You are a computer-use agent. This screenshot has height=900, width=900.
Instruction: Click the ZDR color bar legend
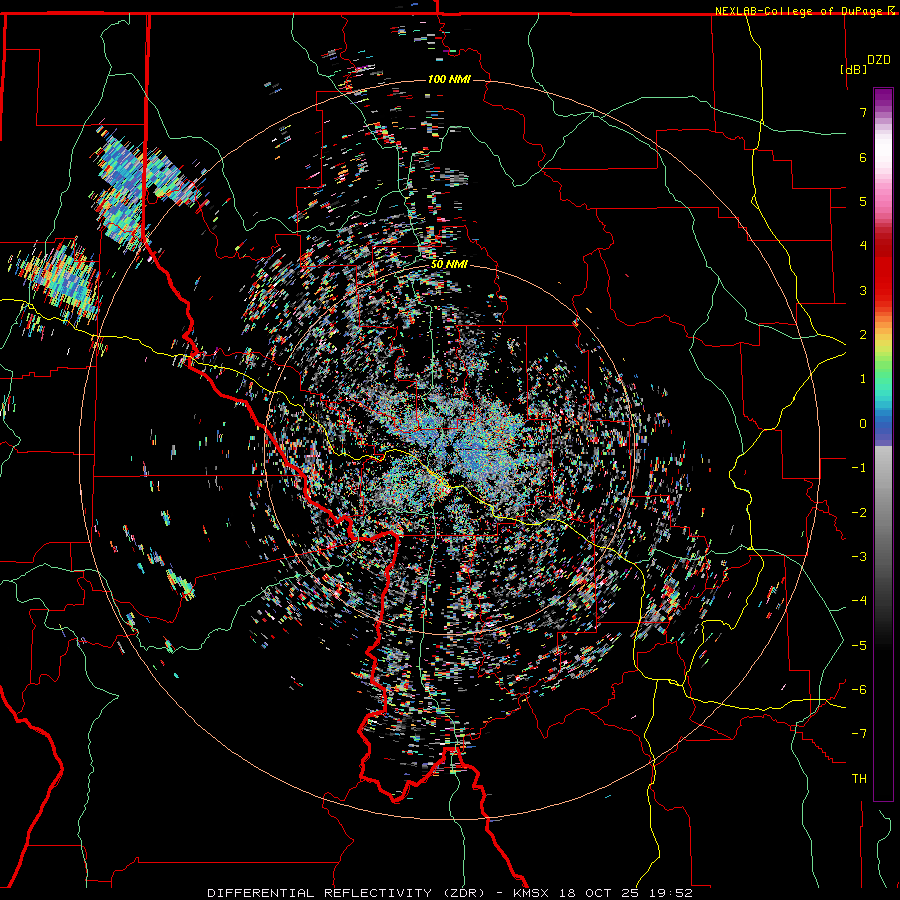(883, 444)
